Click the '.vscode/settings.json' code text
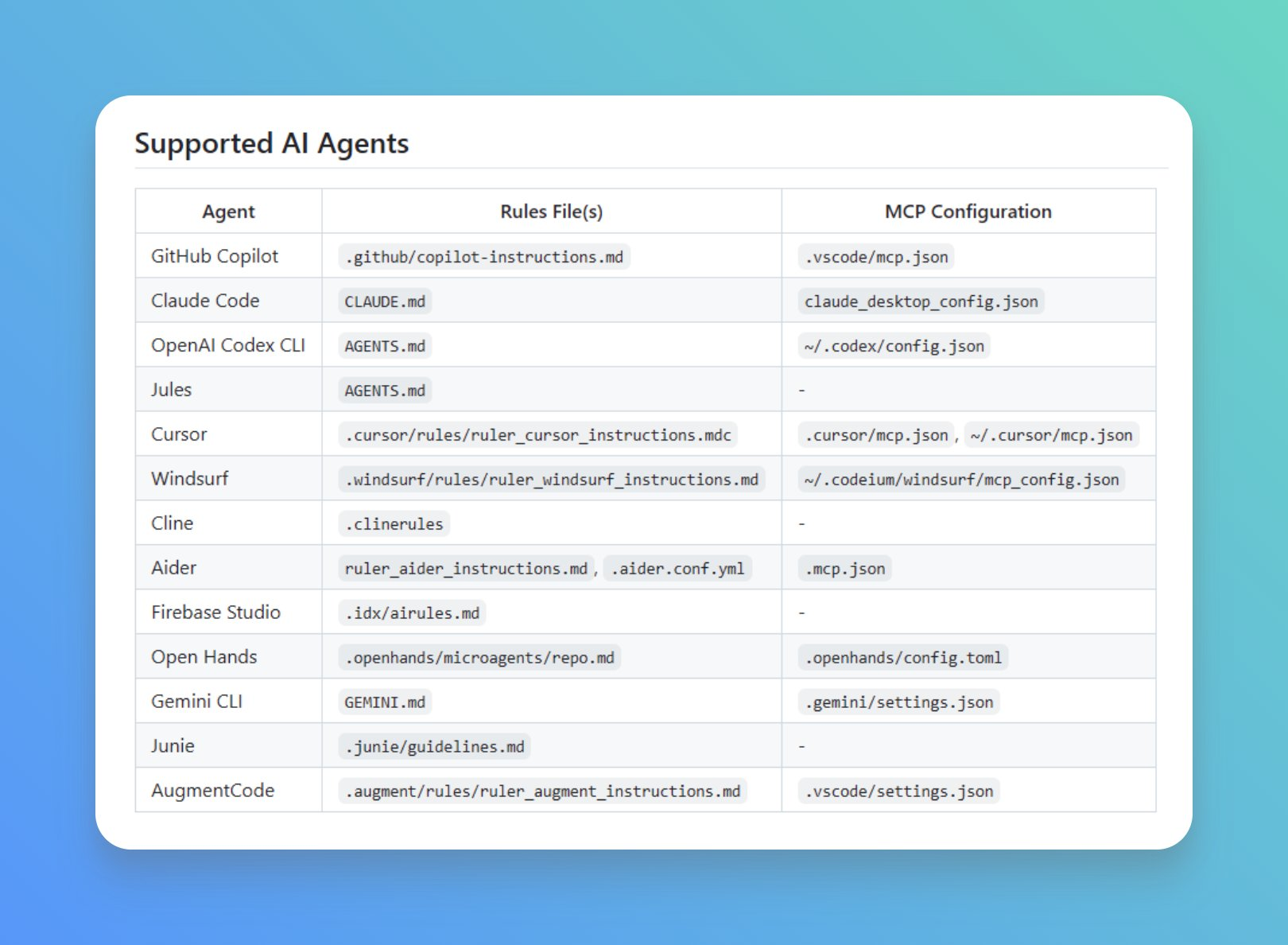Image resolution: width=1288 pixels, height=945 pixels. [899, 791]
